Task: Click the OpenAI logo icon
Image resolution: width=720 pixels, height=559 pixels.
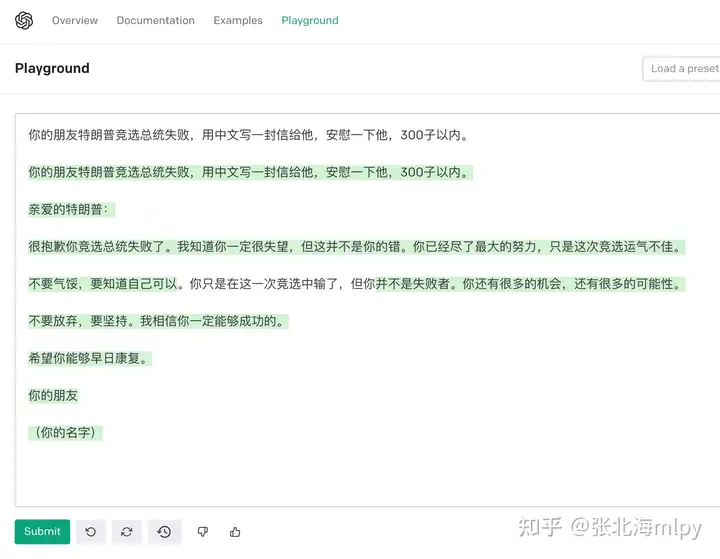Action: [x=24, y=20]
